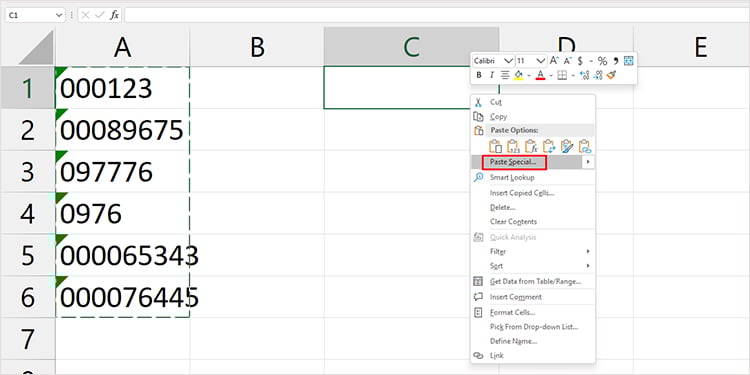The height and width of the screenshot is (375, 750).
Task: Click the Center align icon
Action: 505,75
